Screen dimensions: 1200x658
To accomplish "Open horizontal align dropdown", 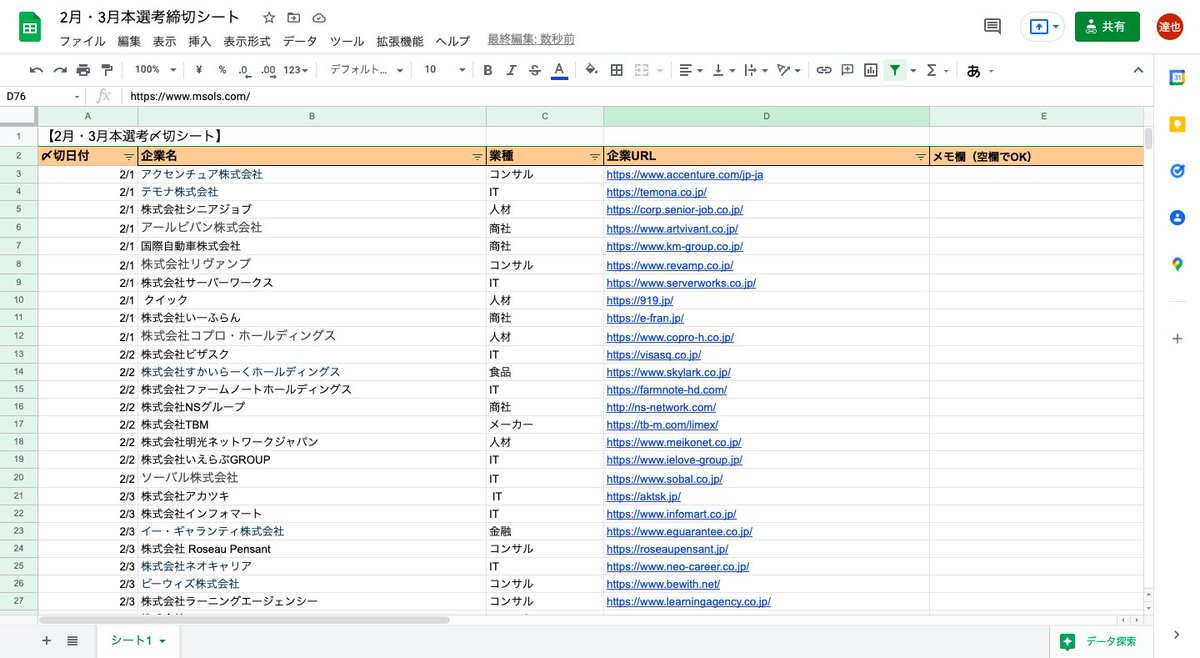I will [691, 70].
